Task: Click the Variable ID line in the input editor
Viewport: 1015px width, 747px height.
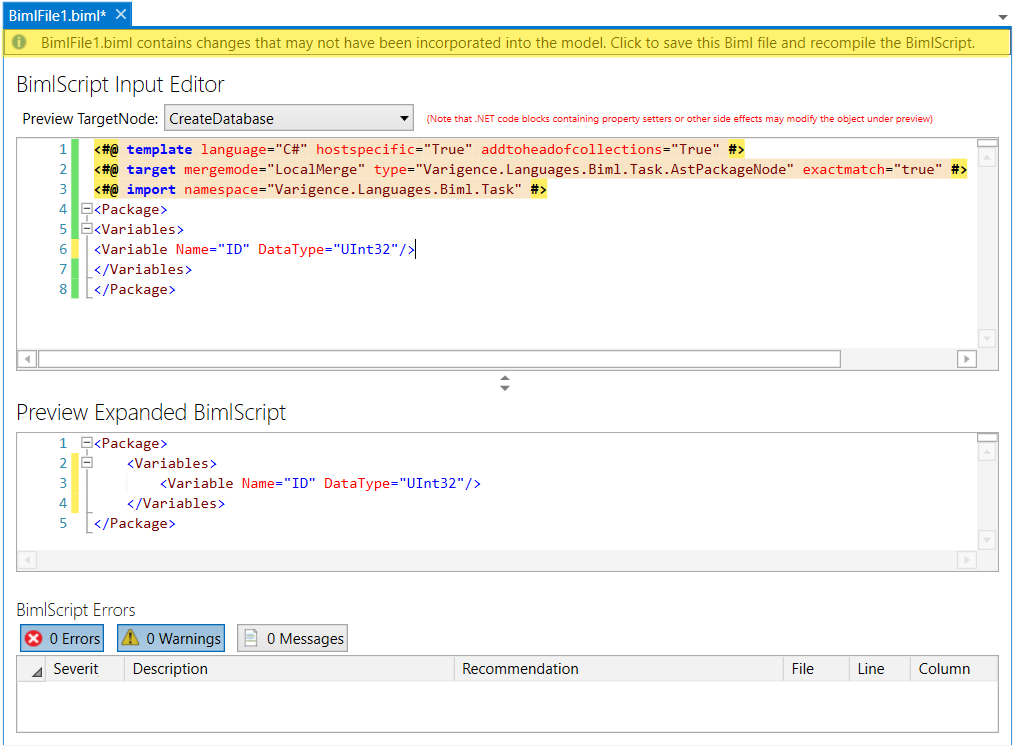Action: coord(250,249)
